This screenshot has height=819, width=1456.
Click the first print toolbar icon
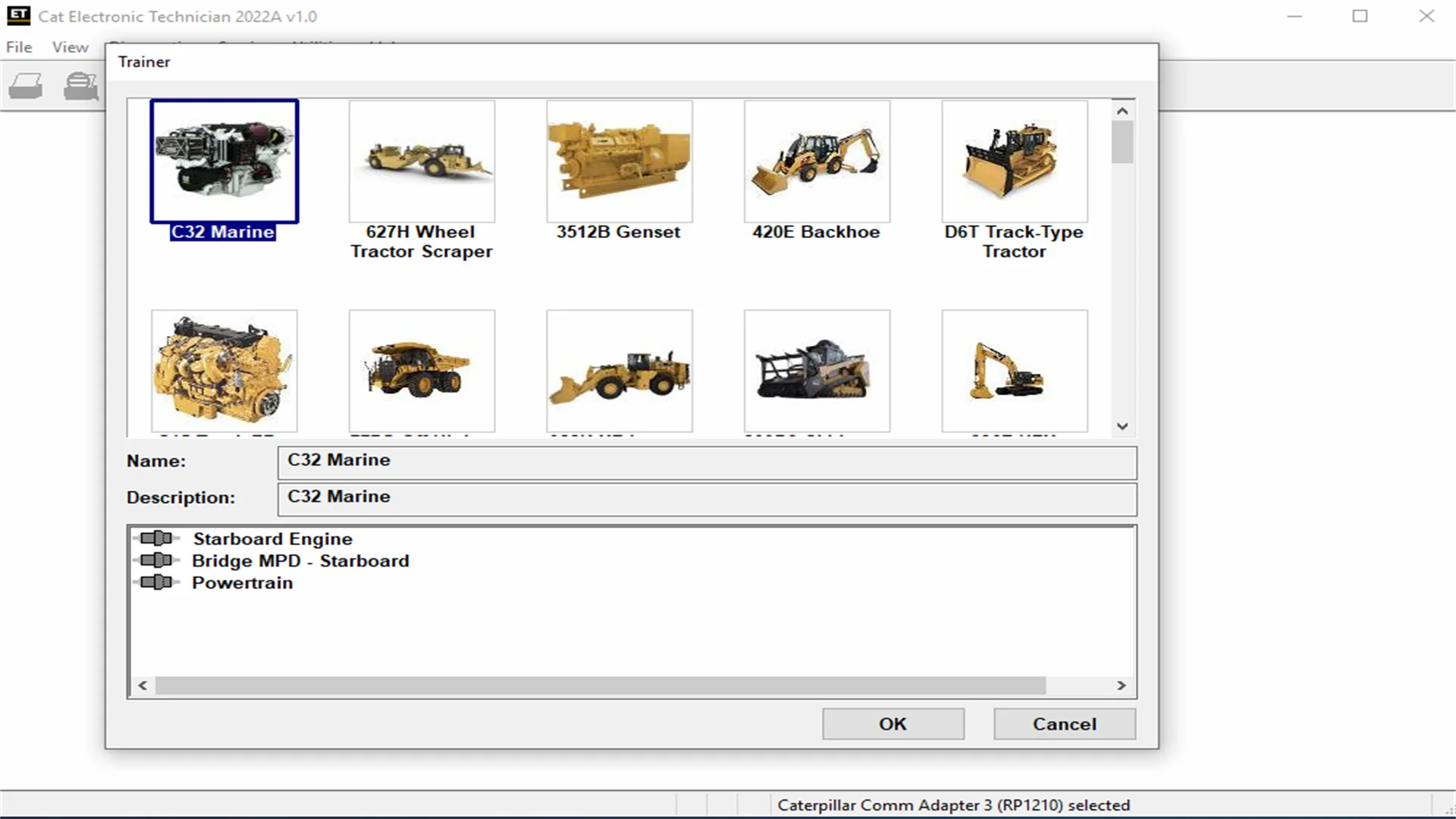26,86
